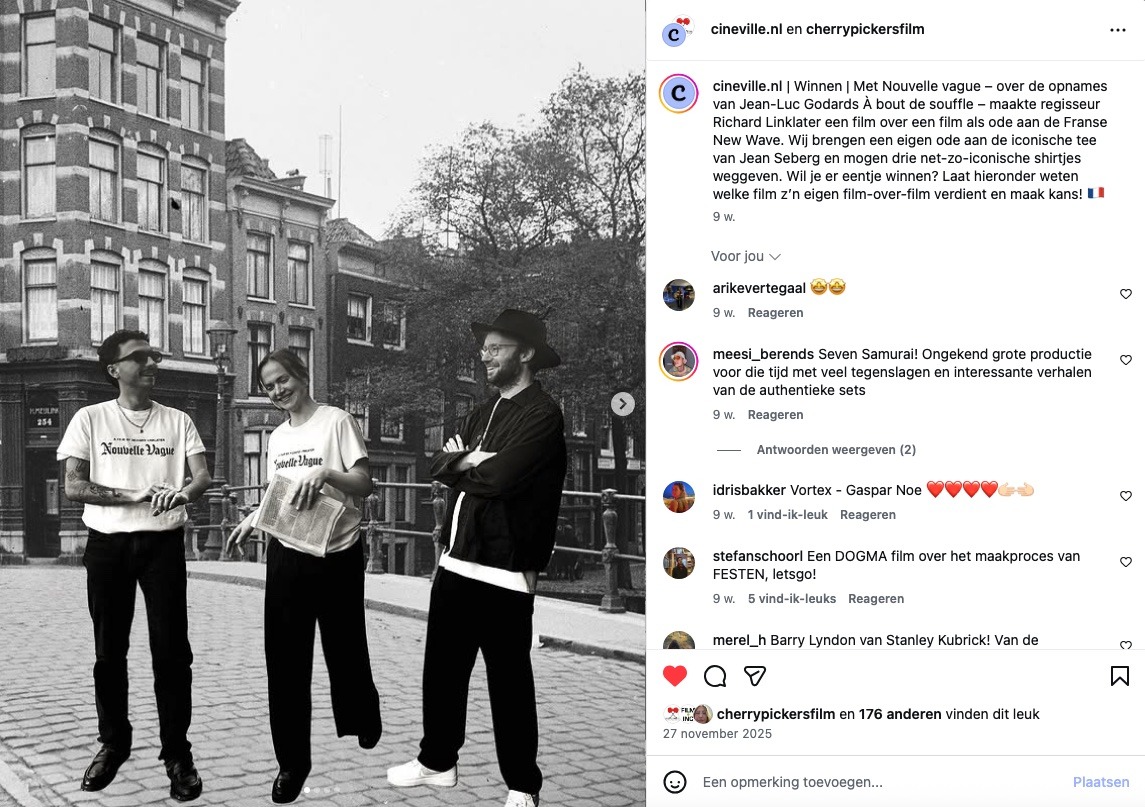View 5 vind-ik-leuks on stefanschoorl comment
This screenshot has height=807, width=1145.
coord(792,599)
